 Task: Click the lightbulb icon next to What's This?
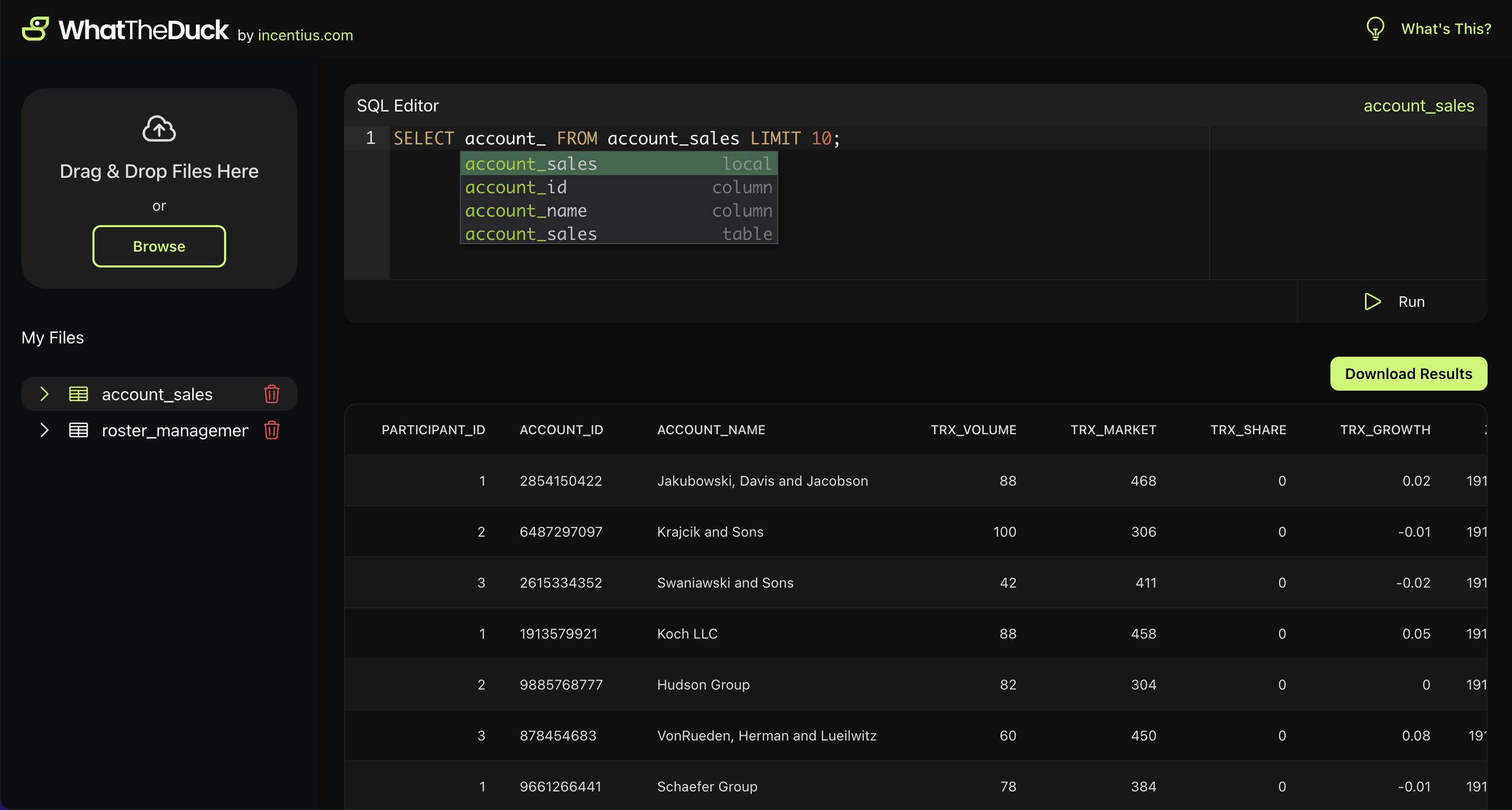coord(1375,29)
